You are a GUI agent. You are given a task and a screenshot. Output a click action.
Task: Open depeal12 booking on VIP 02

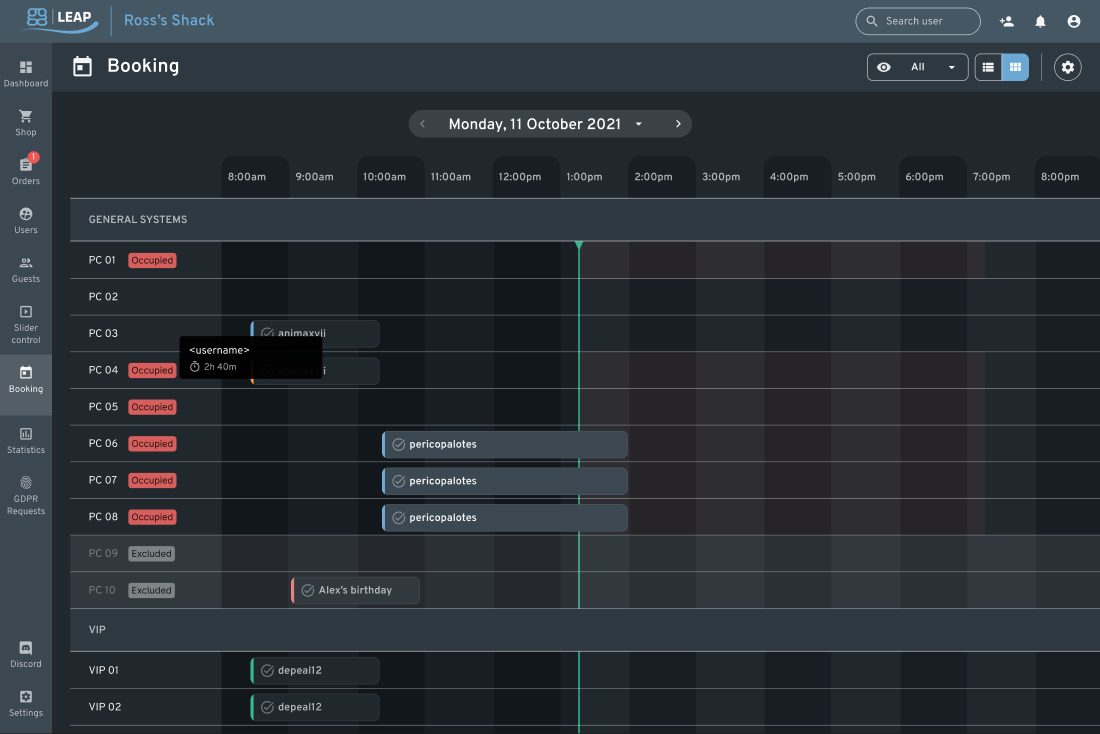click(315, 707)
